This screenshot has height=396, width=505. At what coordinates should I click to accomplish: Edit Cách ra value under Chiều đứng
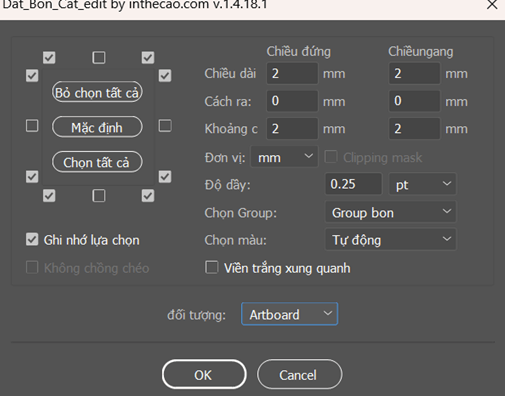(292, 101)
